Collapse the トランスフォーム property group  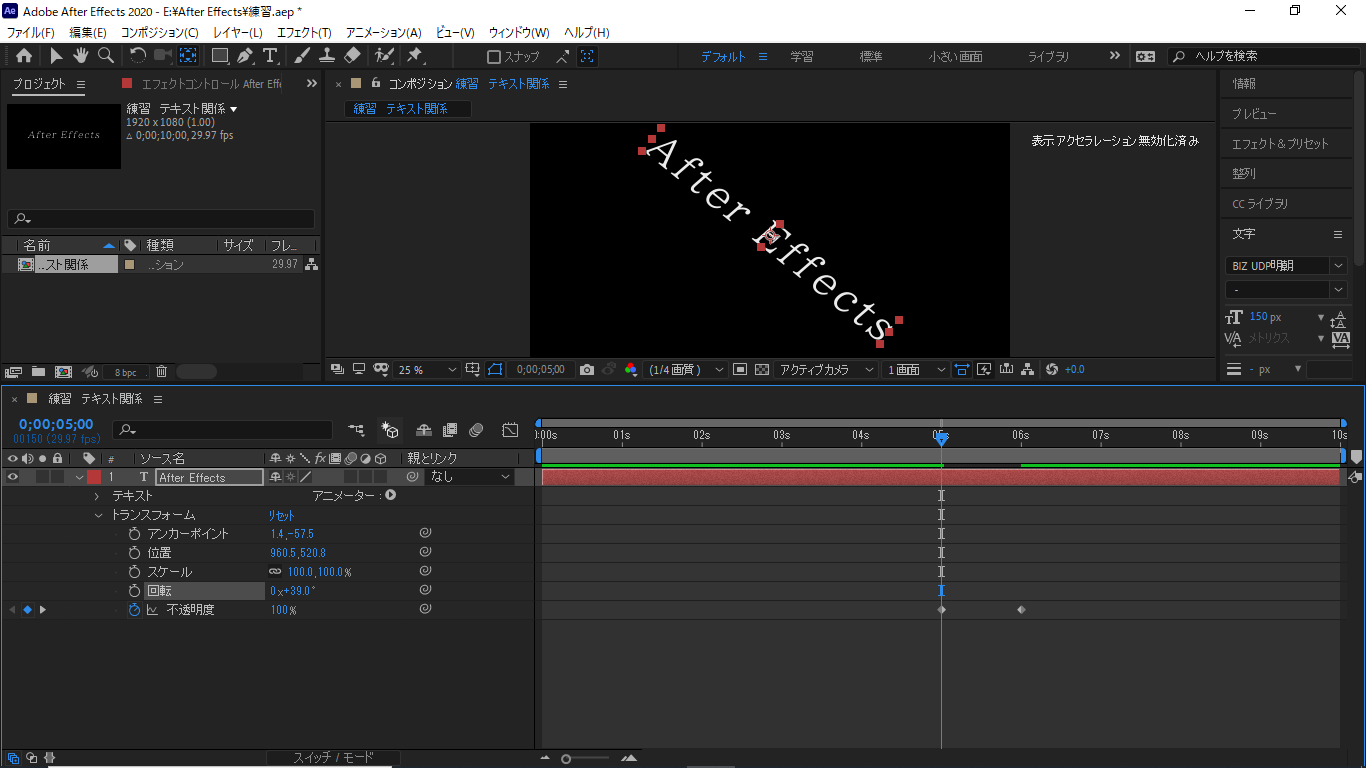pos(98,516)
